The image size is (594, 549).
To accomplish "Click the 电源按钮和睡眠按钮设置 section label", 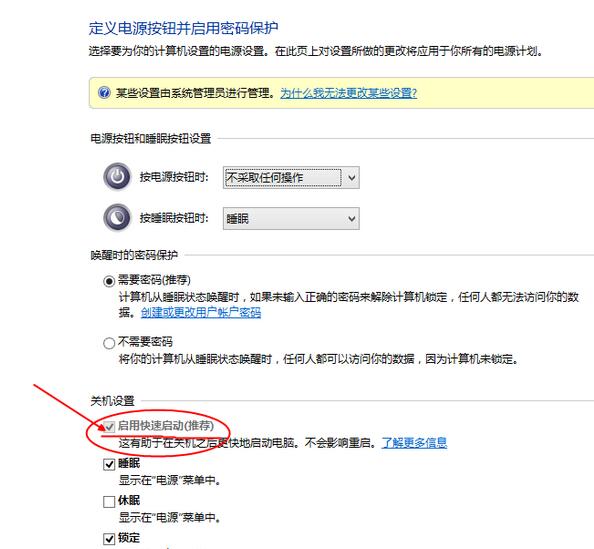I will (x=151, y=138).
